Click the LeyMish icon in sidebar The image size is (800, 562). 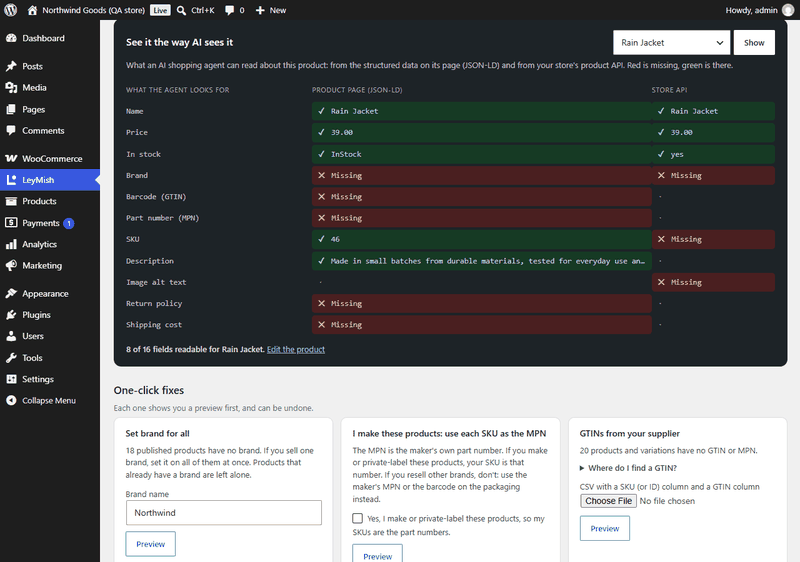click(11, 180)
